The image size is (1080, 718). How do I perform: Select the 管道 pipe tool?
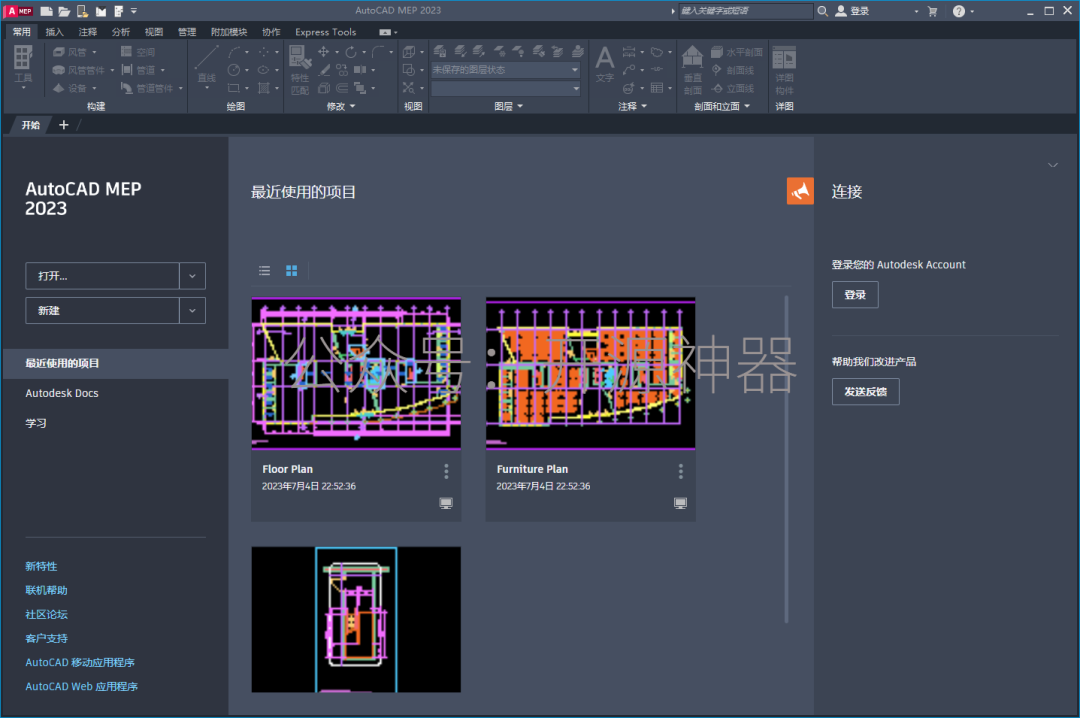[x=143, y=70]
